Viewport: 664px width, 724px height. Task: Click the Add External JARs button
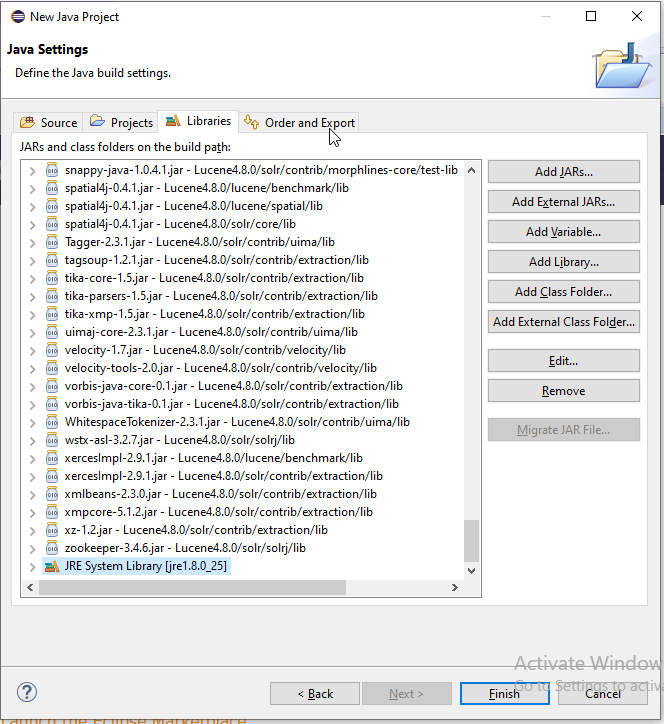(x=563, y=202)
